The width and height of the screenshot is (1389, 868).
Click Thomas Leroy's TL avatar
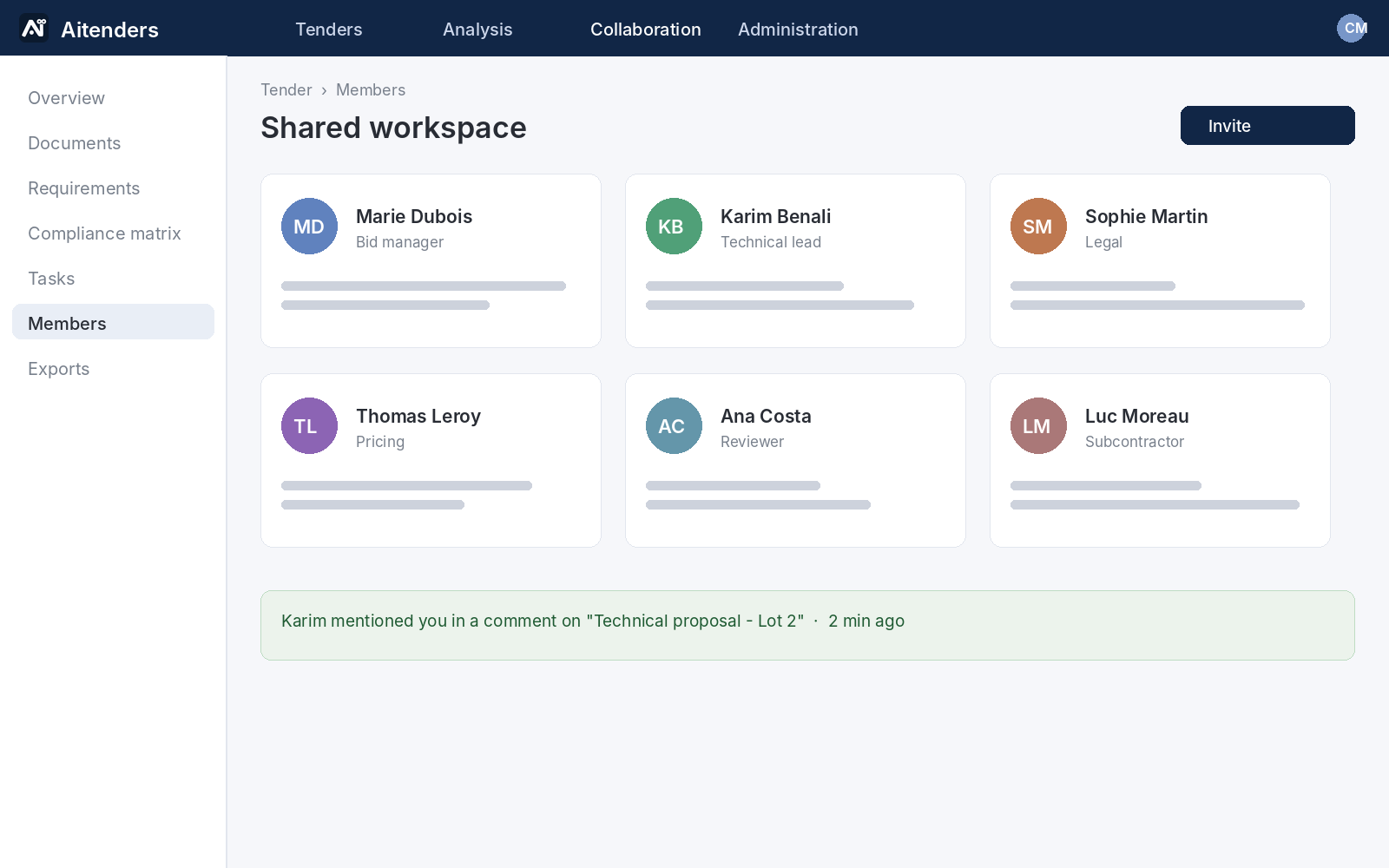click(x=309, y=426)
